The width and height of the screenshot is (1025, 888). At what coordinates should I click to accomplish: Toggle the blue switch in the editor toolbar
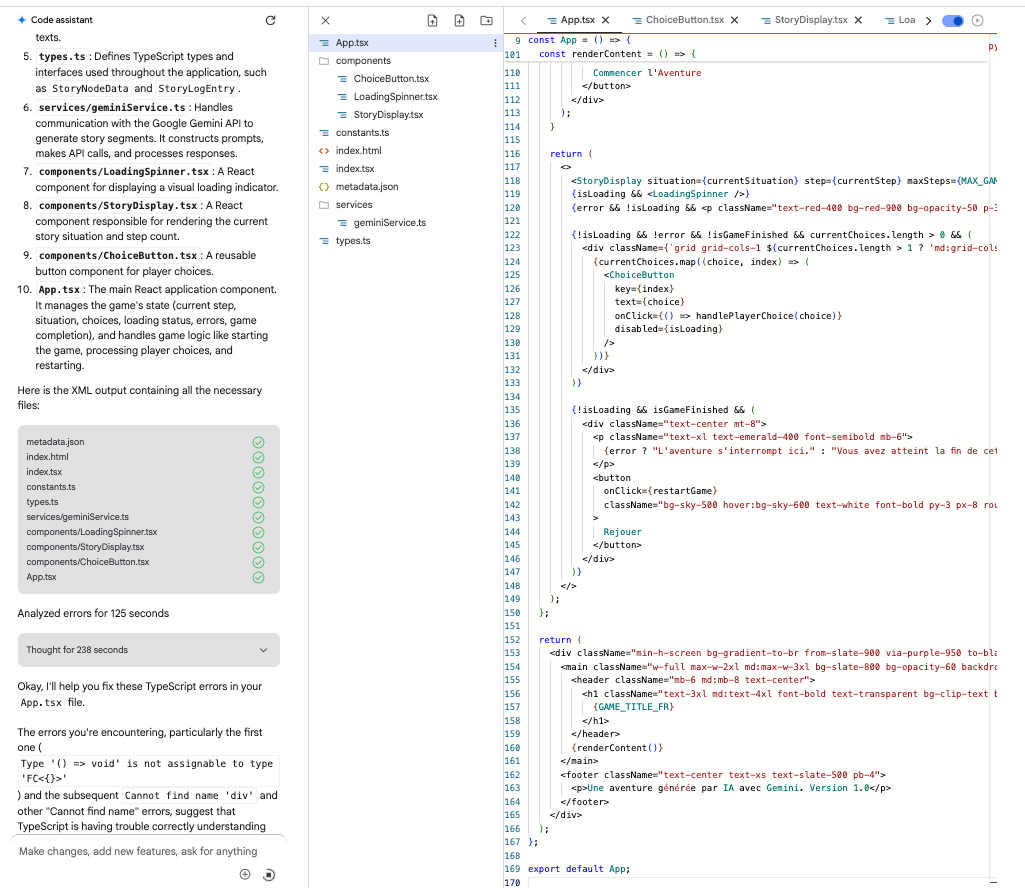point(952,20)
